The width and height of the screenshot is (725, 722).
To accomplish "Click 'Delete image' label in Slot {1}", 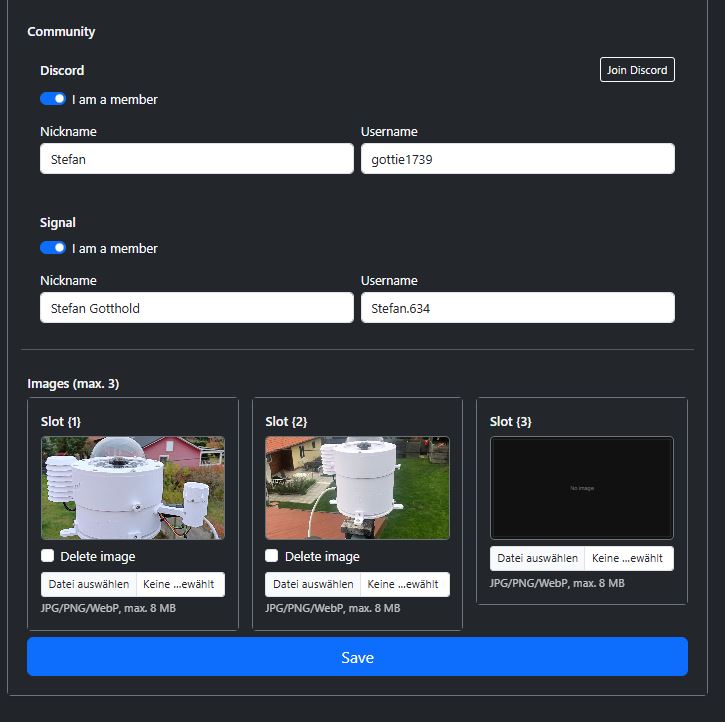I will pos(98,557).
